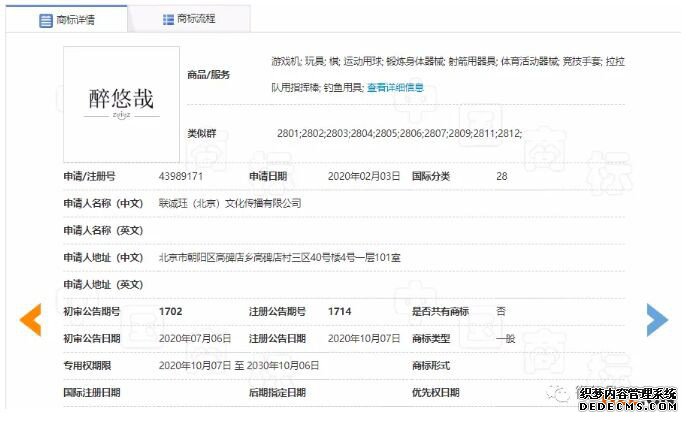Select the 申请人地址（英文） label

(x=104, y=284)
